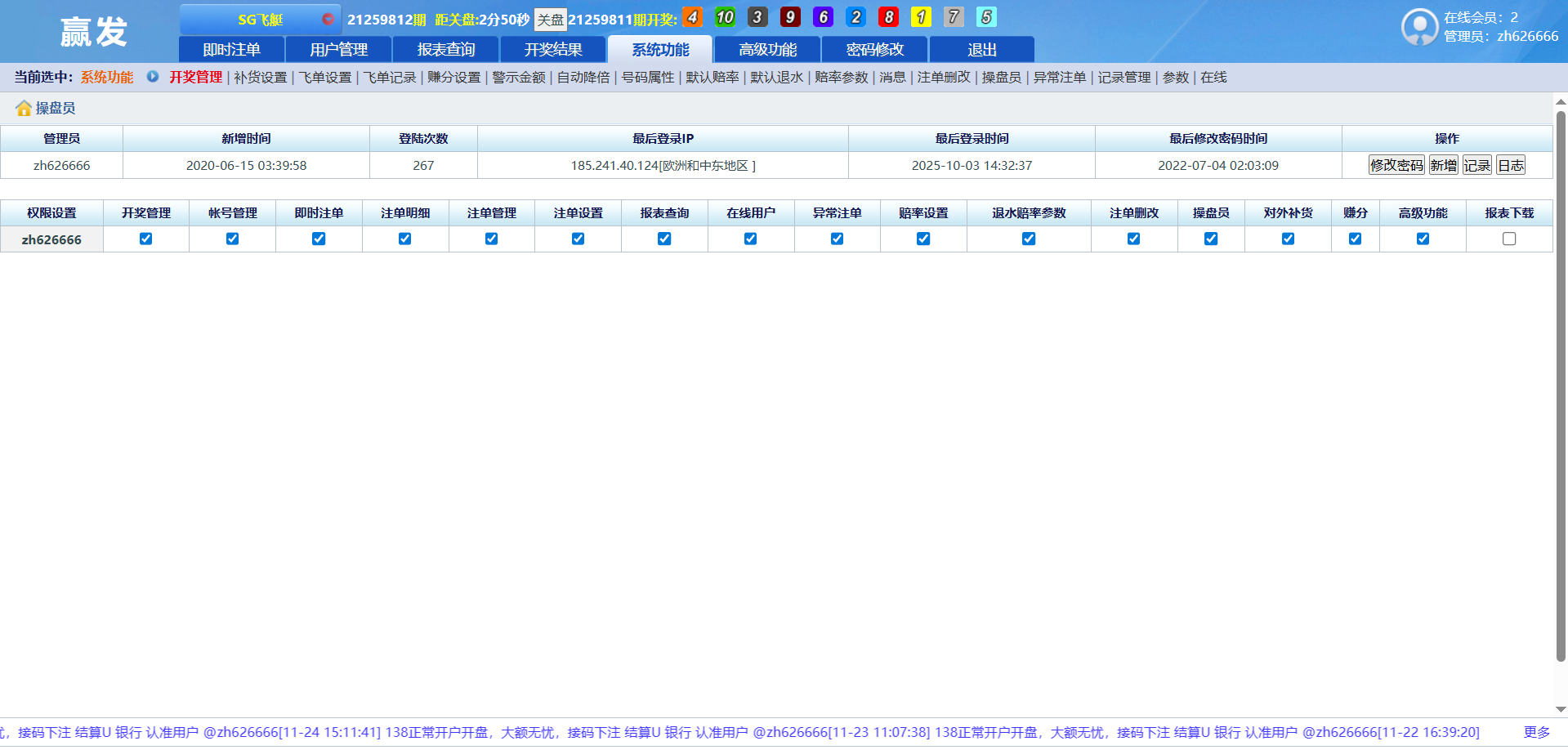Click the home icon next to 操盘员
The width and height of the screenshot is (1568, 750).
click(24, 108)
